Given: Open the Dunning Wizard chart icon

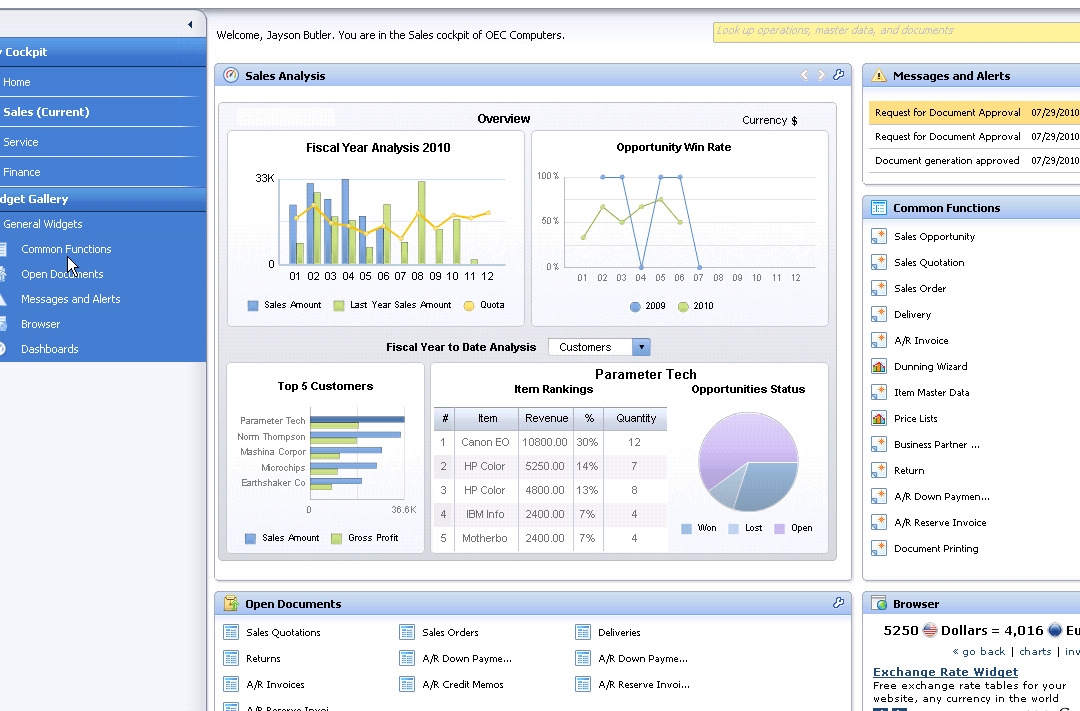Looking at the screenshot, I should (x=878, y=367).
